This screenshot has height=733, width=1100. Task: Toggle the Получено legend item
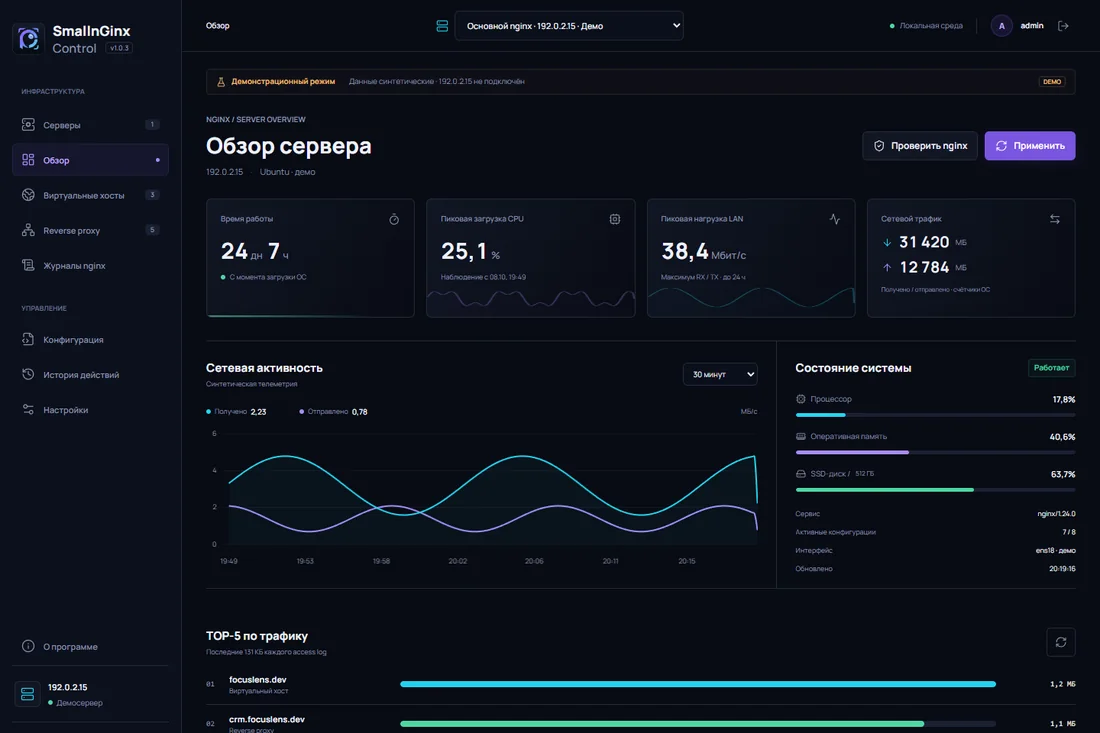coord(236,412)
